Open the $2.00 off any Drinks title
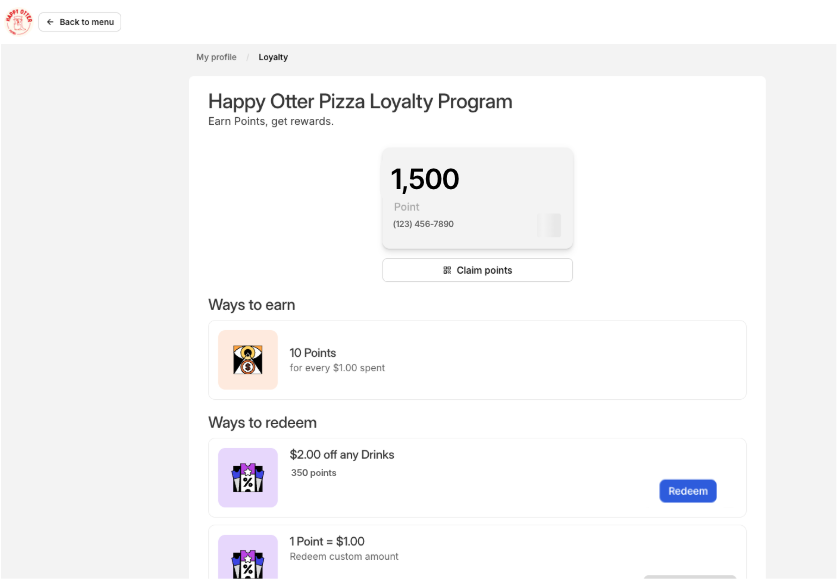The image size is (837, 582). tap(342, 455)
